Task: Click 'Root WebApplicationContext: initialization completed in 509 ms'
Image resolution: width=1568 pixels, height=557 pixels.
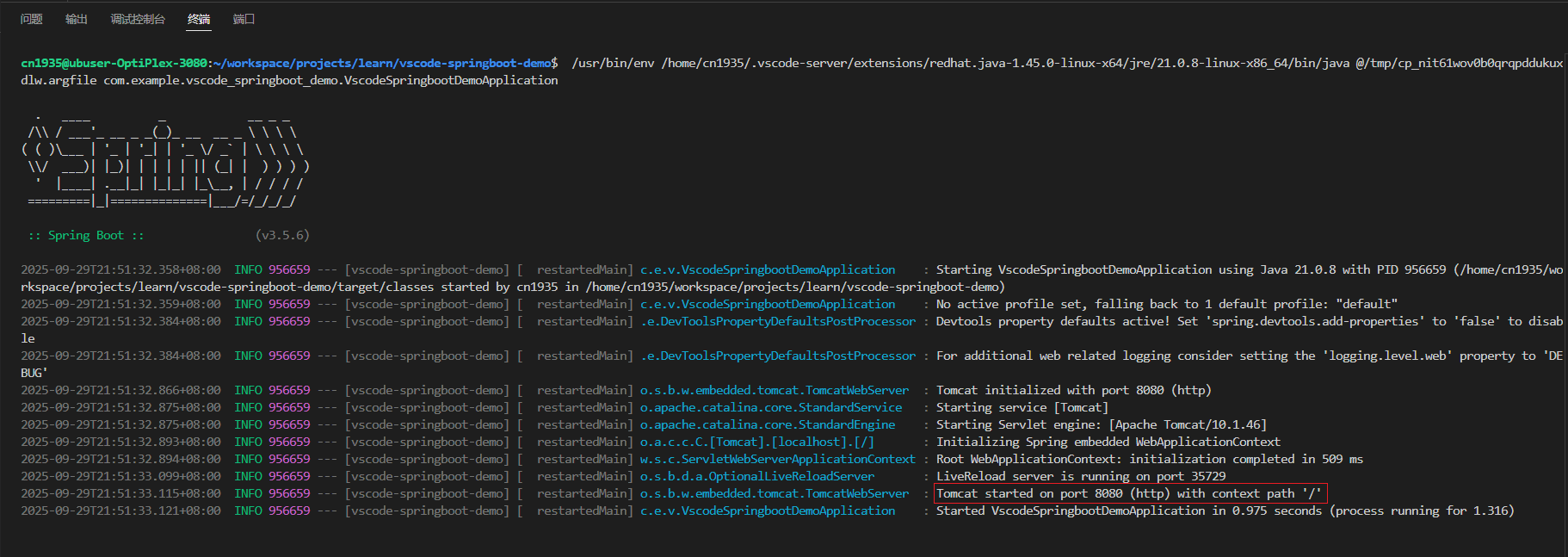Action: (1150, 459)
